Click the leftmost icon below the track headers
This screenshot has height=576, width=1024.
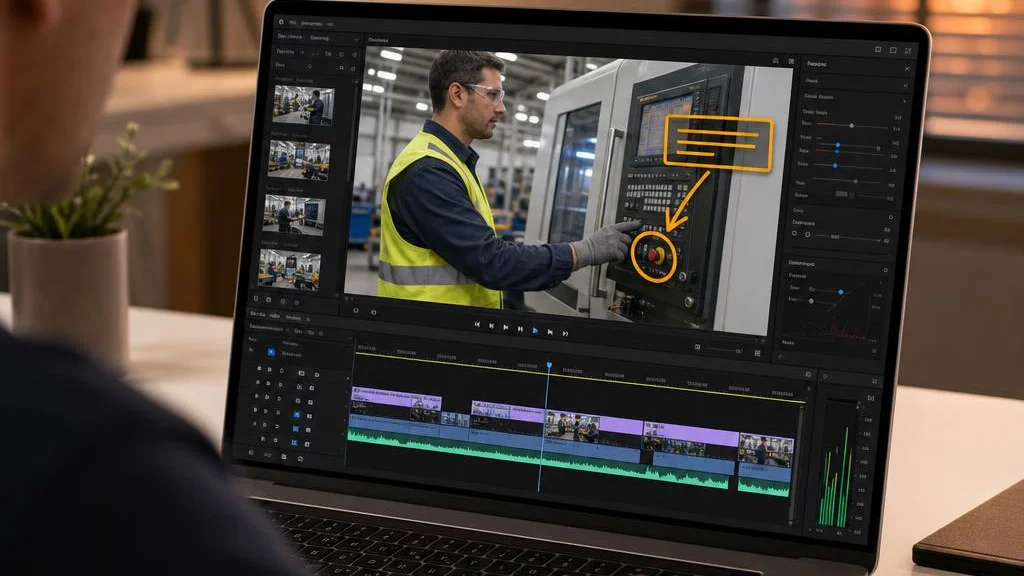(251, 452)
